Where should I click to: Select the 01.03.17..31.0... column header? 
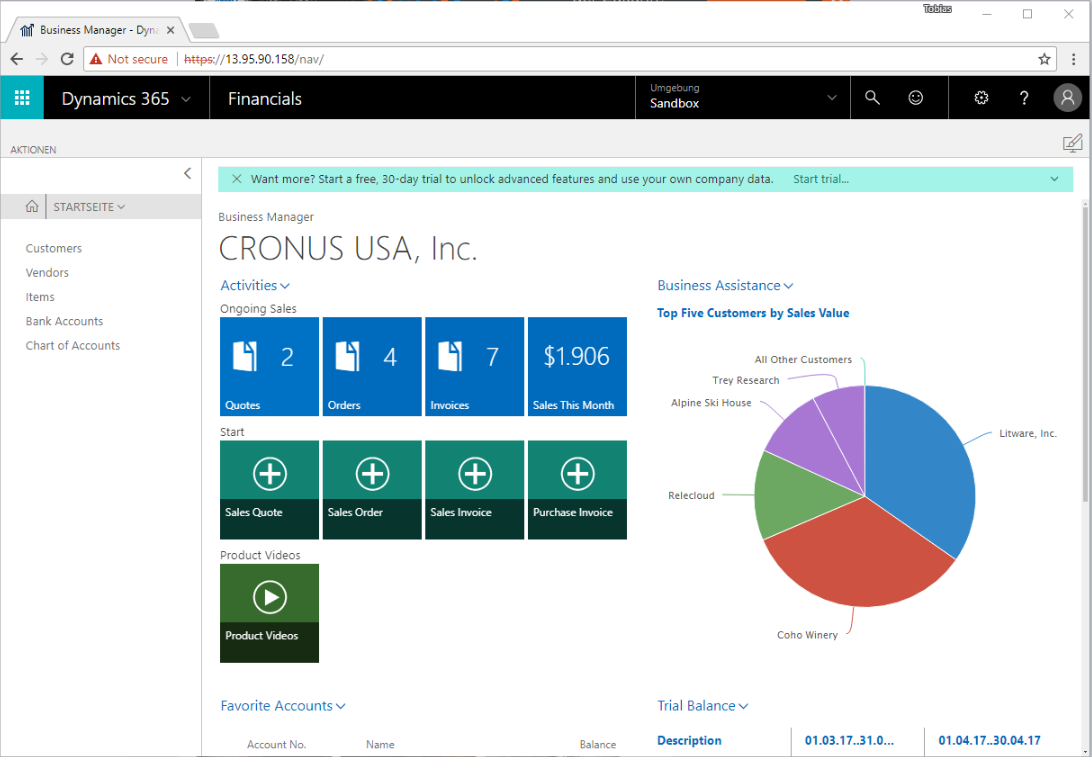849,740
